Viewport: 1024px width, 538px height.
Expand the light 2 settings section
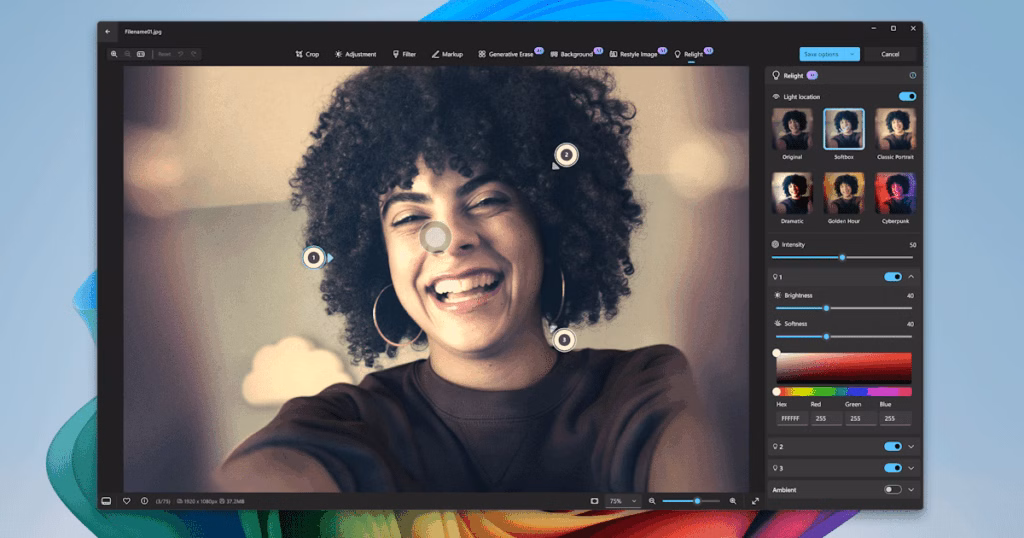(x=911, y=446)
